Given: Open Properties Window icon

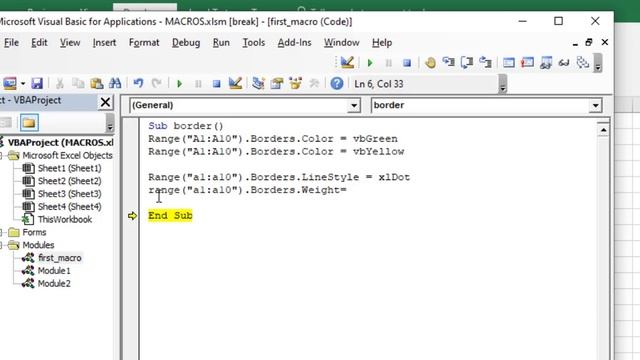Looking at the screenshot, I should point(277,84).
